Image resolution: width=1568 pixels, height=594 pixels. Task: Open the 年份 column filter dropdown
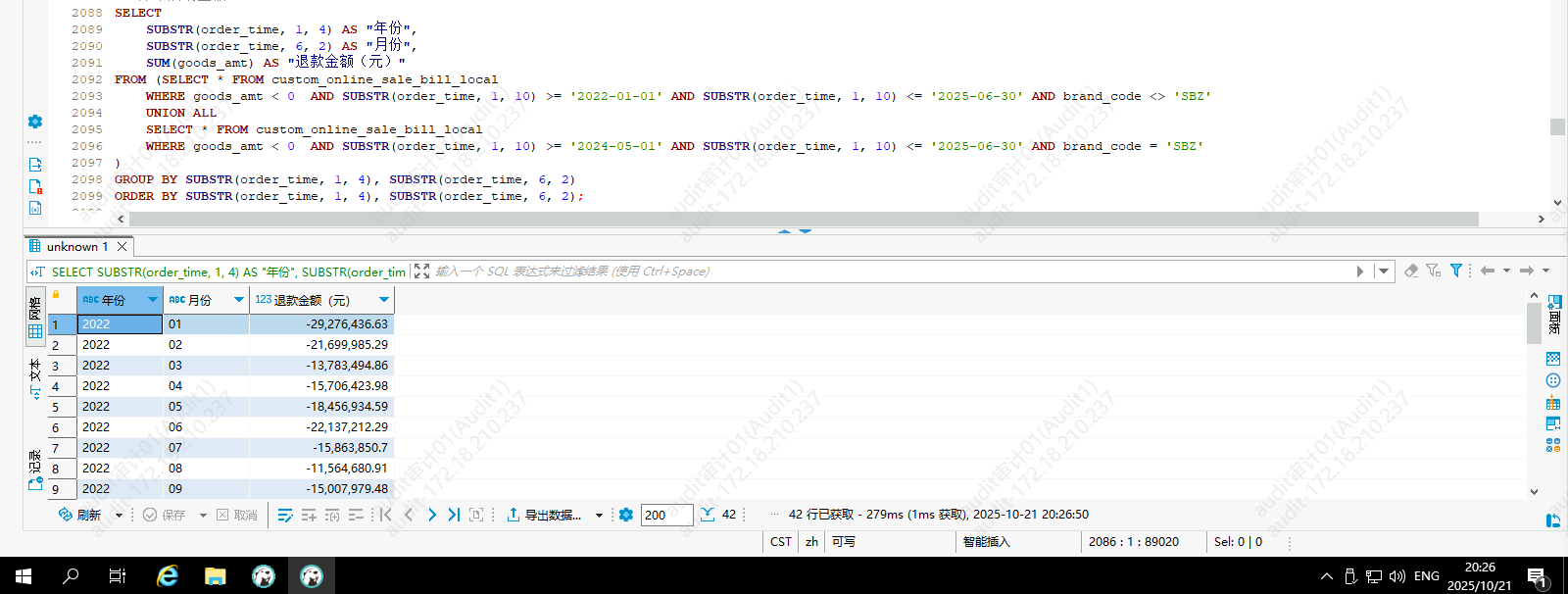click(x=153, y=300)
